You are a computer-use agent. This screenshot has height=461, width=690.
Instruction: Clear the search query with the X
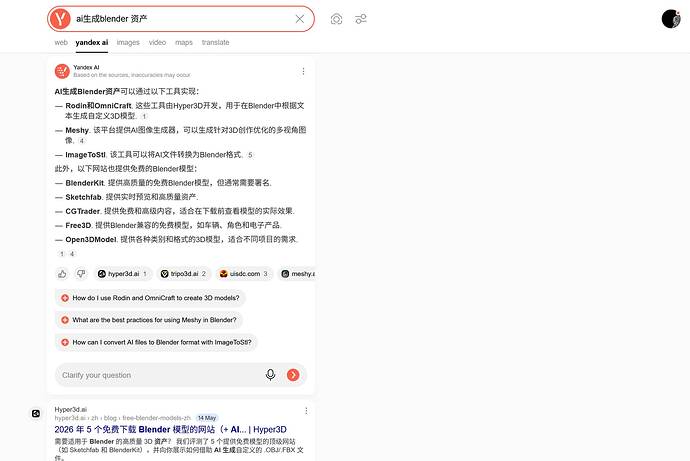click(x=300, y=19)
